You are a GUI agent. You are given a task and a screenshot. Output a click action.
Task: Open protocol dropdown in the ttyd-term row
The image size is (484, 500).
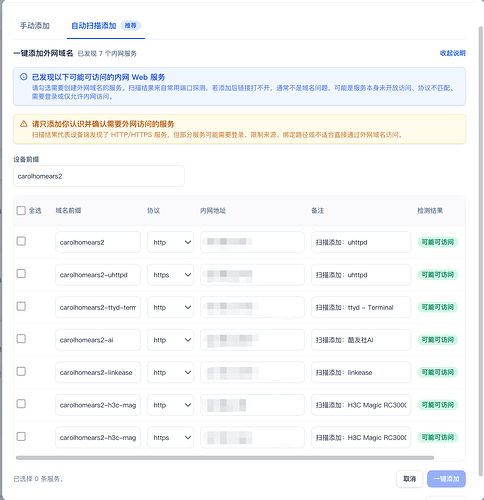pos(170,307)
